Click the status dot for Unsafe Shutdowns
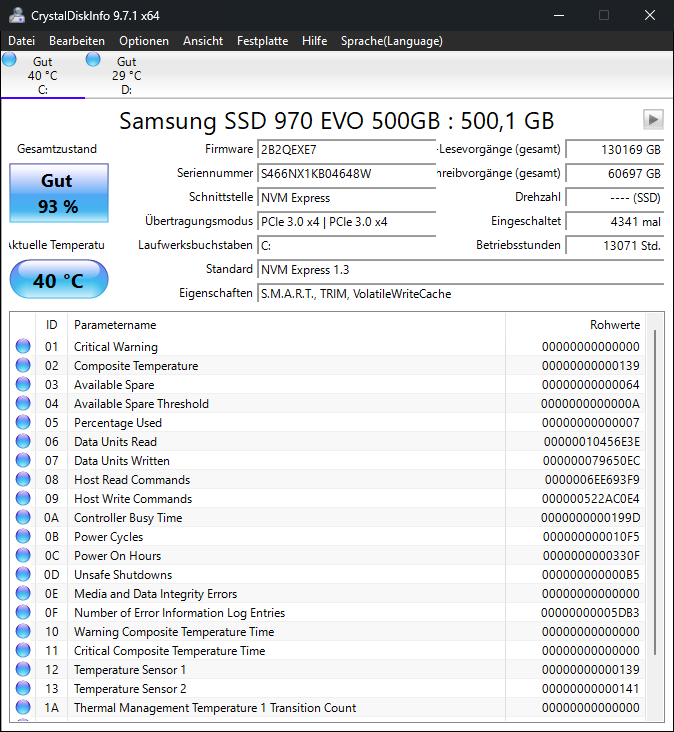Screen dimensions: 674x732 23,574
